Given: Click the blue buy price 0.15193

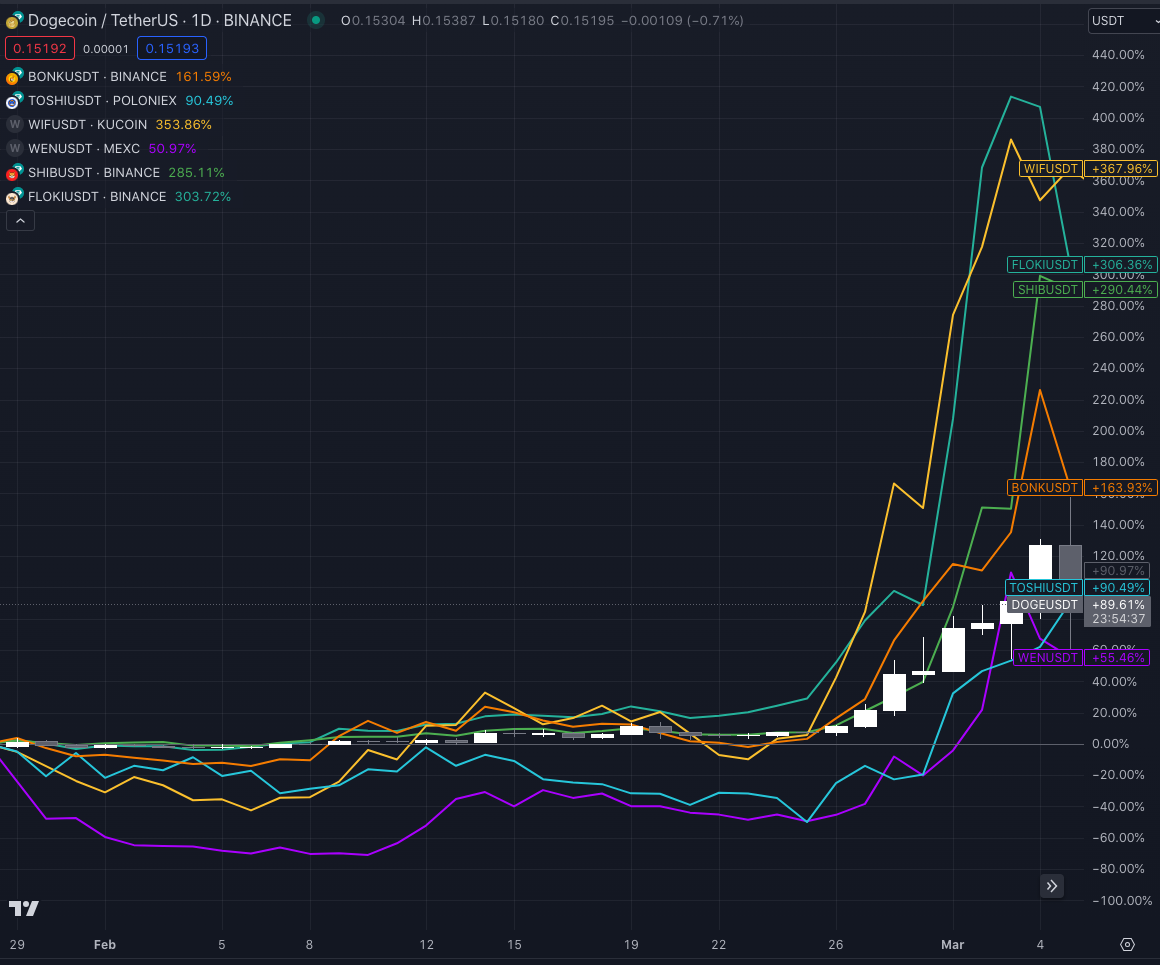Looking at the screenshot, I should pos(172,48).
